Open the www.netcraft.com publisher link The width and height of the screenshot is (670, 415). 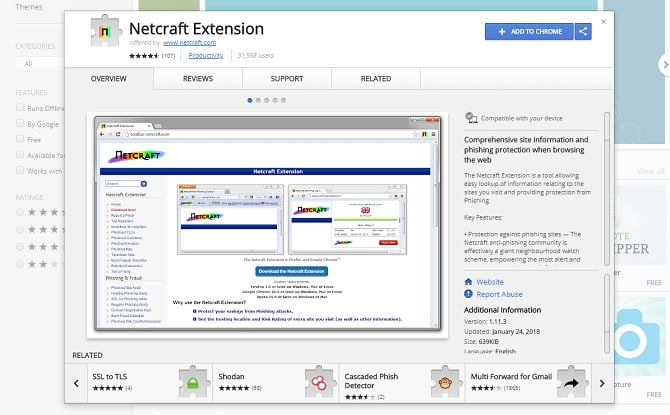[189, 43]
